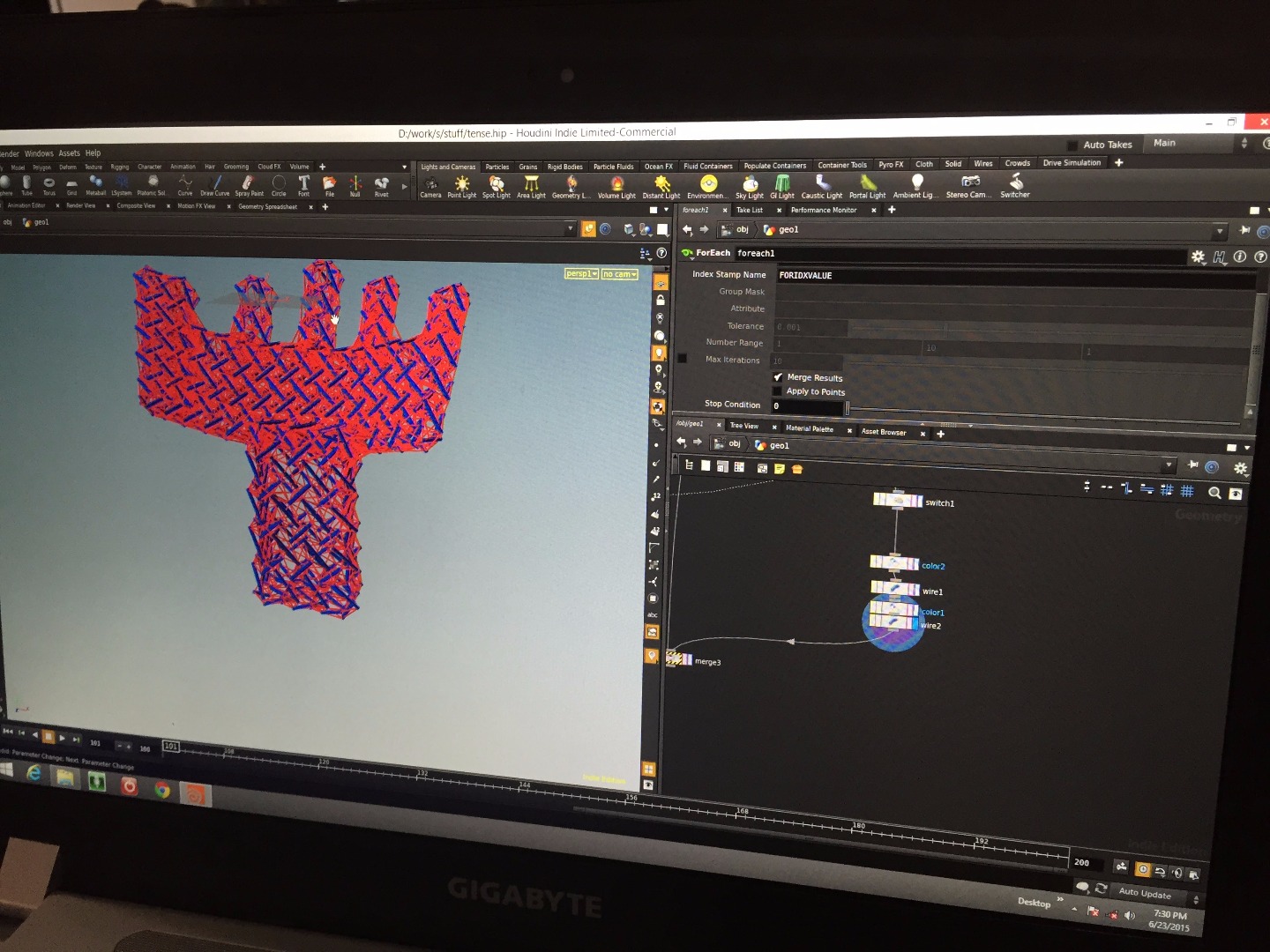The width and height of the screenshot is (1270, 952).
Task: Add a Distant Light from the shelf
Action: coord(661,187)
